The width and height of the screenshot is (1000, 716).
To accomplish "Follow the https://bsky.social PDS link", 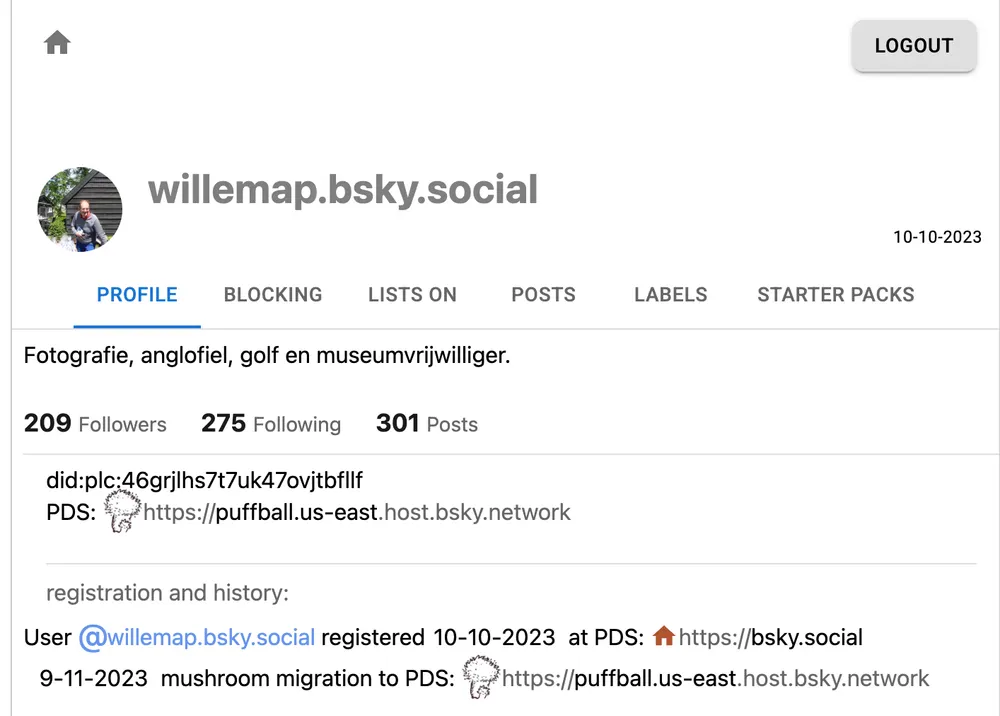I will click(770, 637).
